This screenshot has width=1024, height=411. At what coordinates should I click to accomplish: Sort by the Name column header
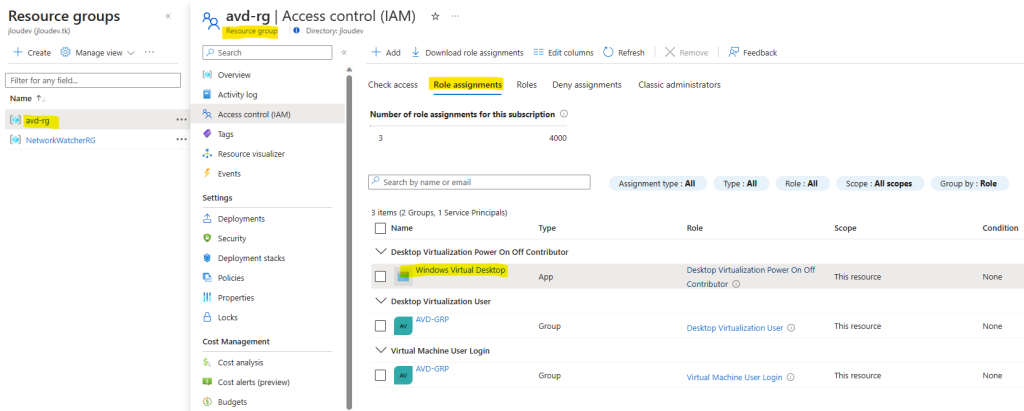pyautogui.click(x=402, y=228)
